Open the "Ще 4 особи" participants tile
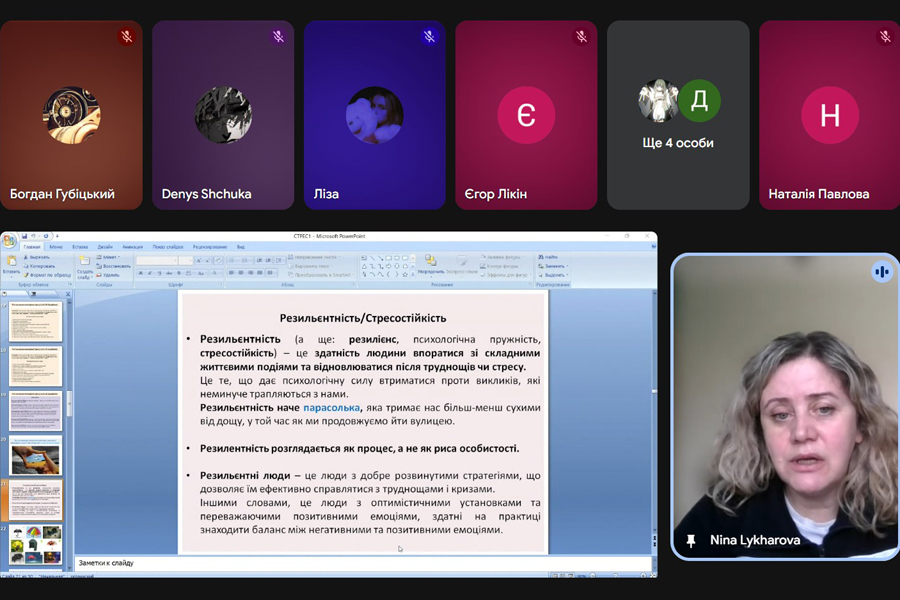 (678, 115)
